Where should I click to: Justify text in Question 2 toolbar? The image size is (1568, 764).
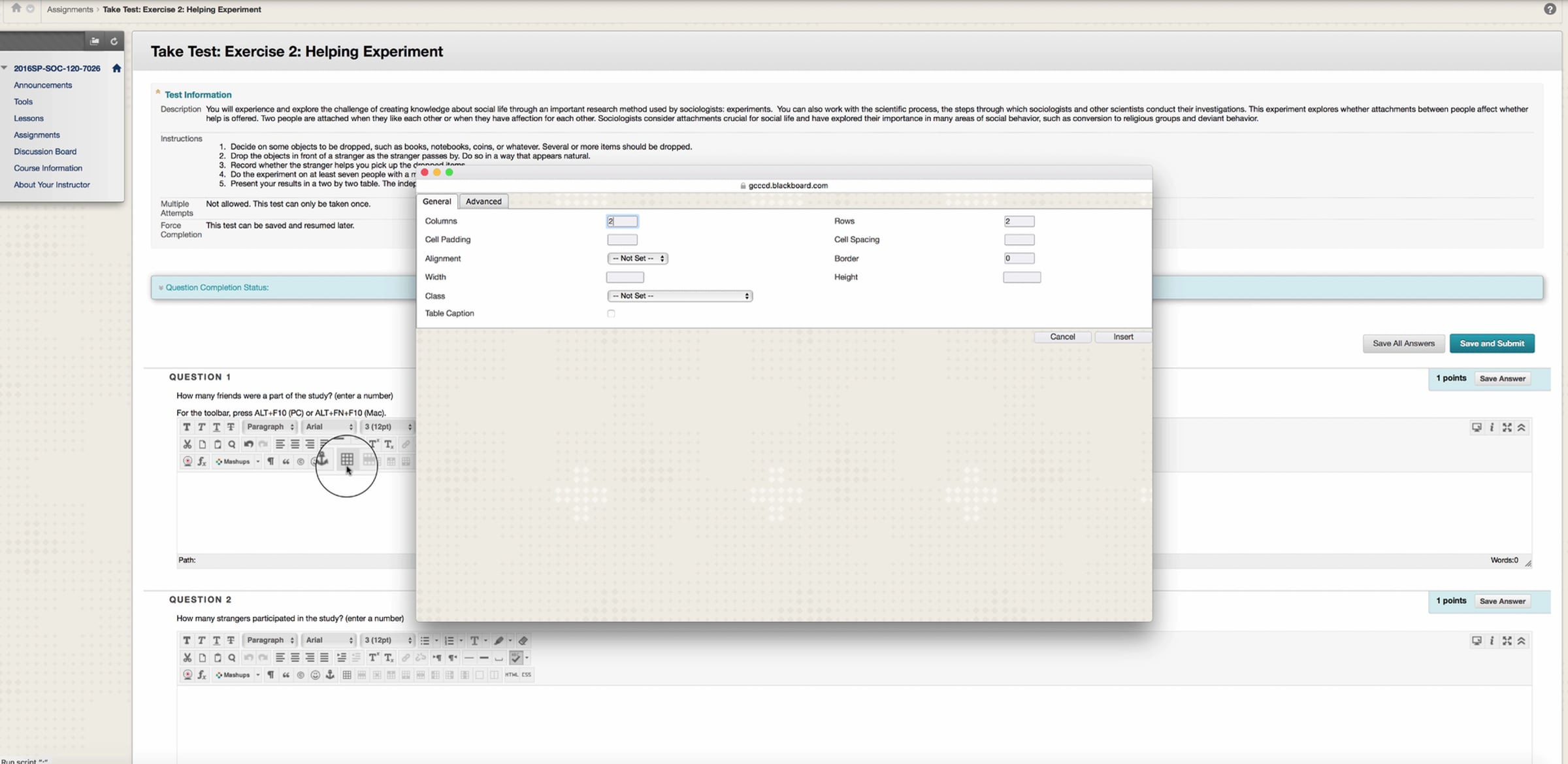(324, 657)
